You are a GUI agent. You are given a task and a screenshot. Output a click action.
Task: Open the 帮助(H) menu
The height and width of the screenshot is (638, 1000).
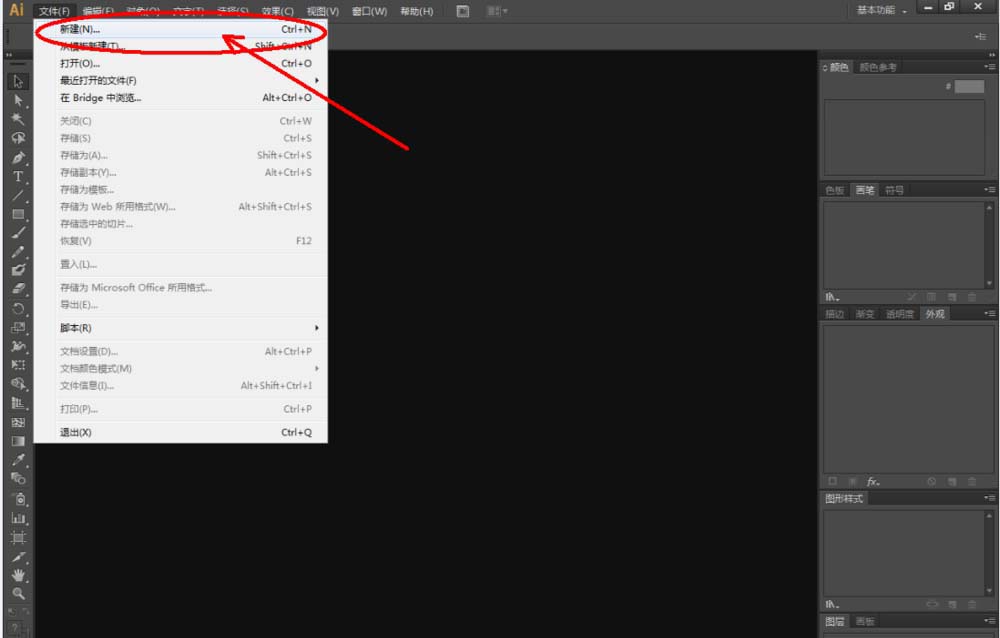(x=416, y=11)
